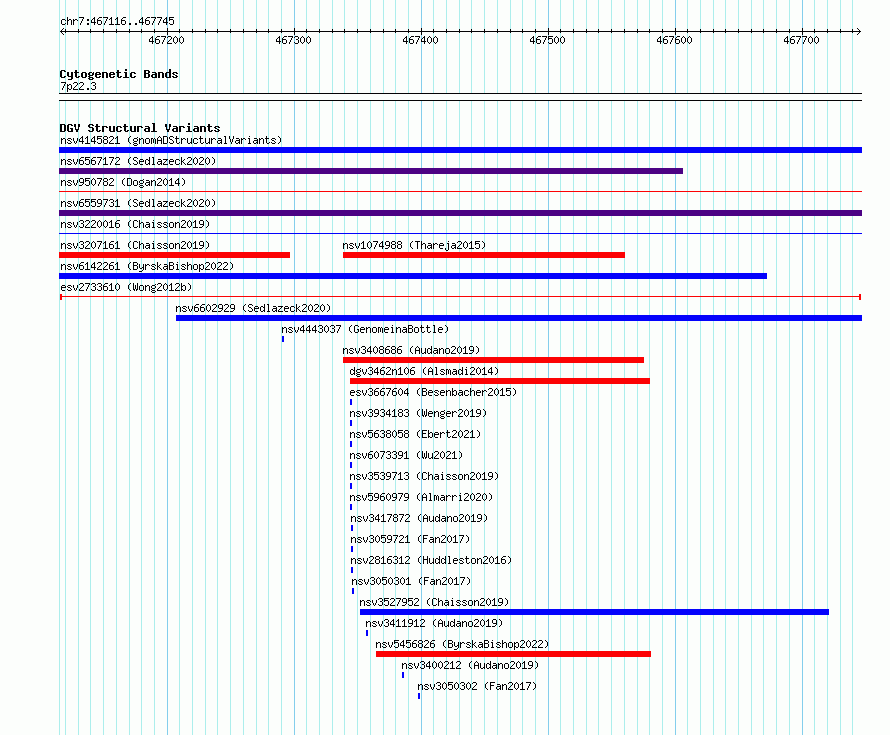Click the Cytogenetic Bands track title
The height and width of the screenshot is (735, 890).
pyautogui.click(x=119, y=74)
